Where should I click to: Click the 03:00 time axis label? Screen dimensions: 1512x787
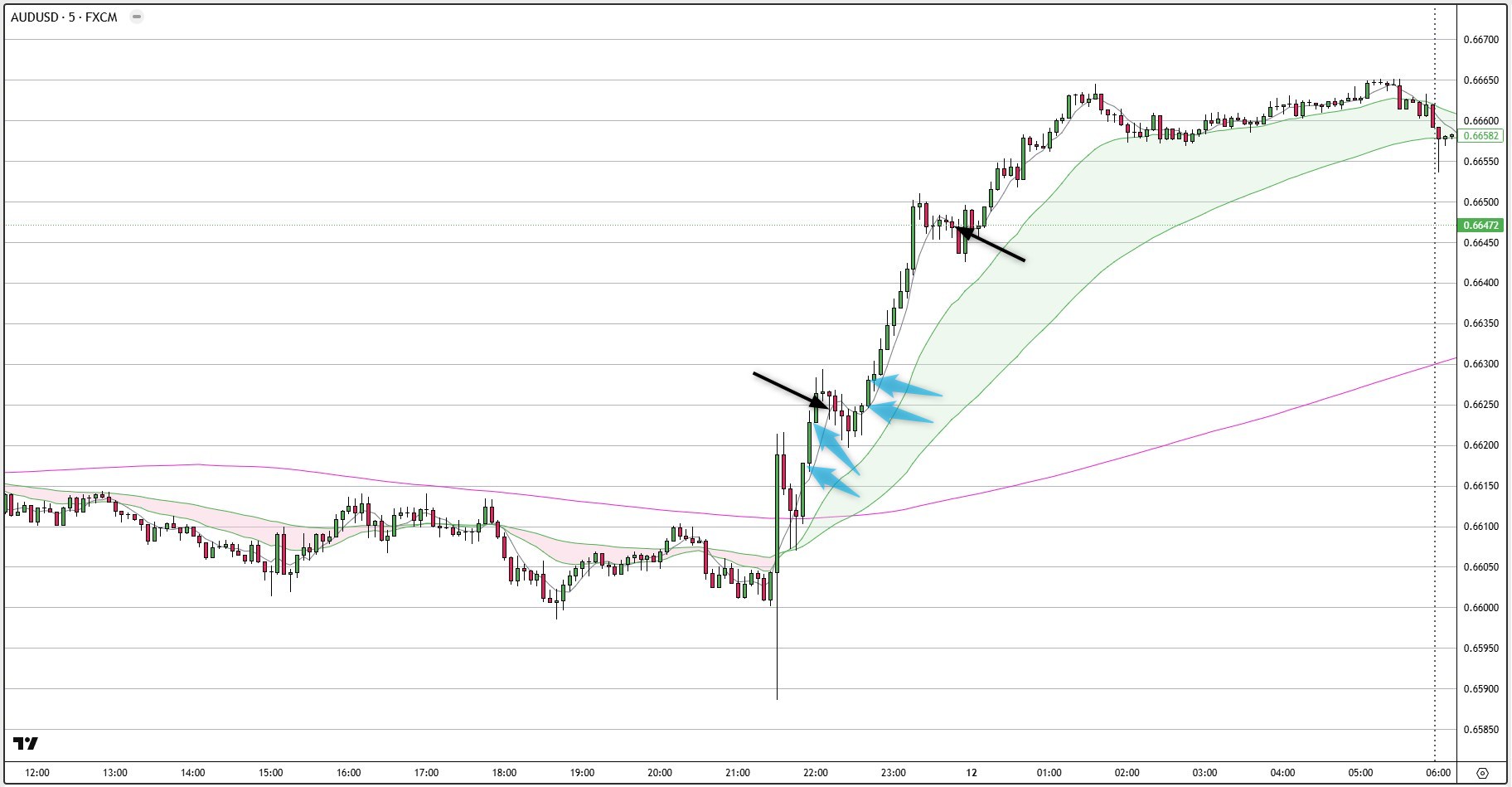click(x=1205, y=773)
